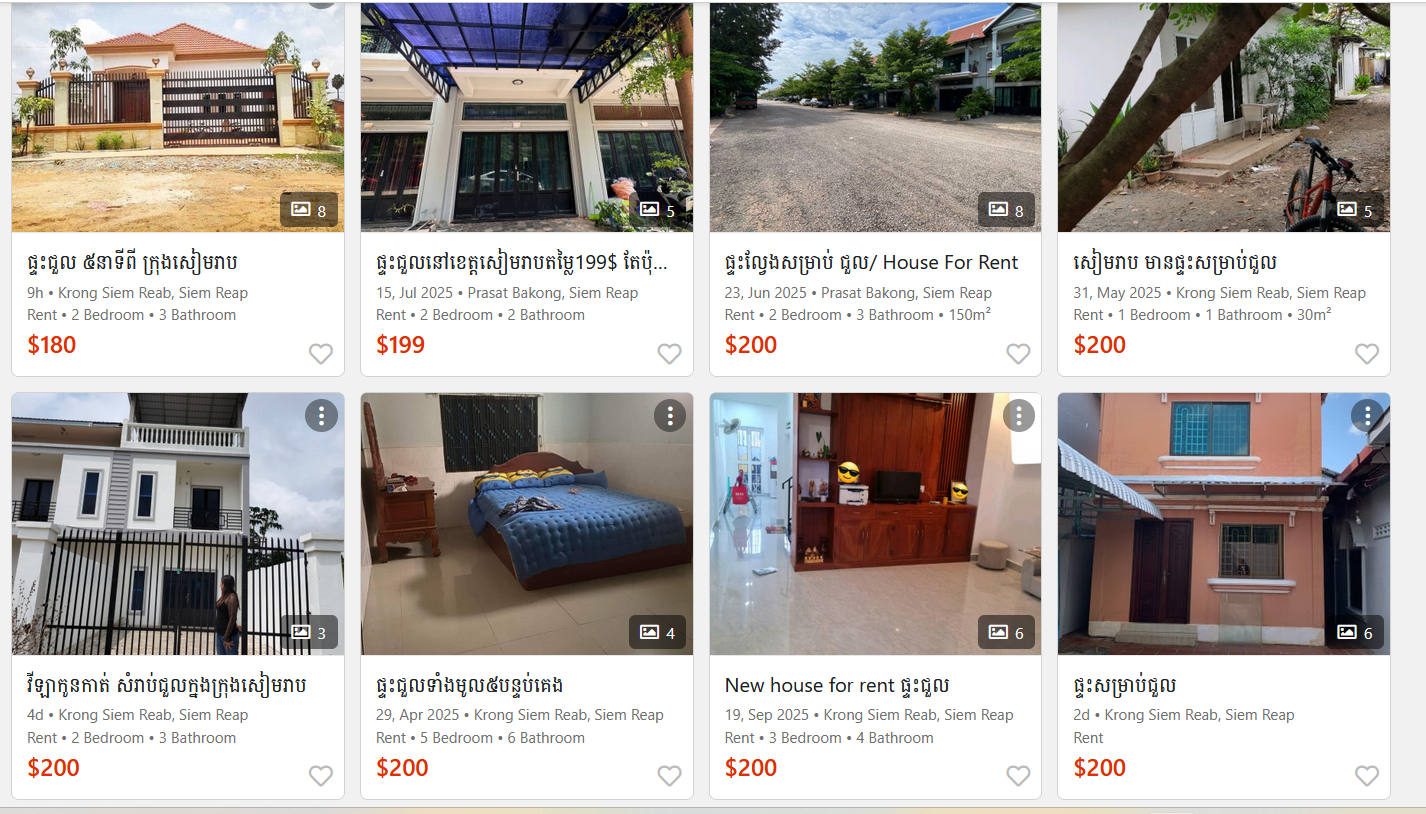The height and width of the screenshot is (814, 1426).
Task: Open the blue canopy storefront photo
Action: pyautogui.click(x=527, y=118)
